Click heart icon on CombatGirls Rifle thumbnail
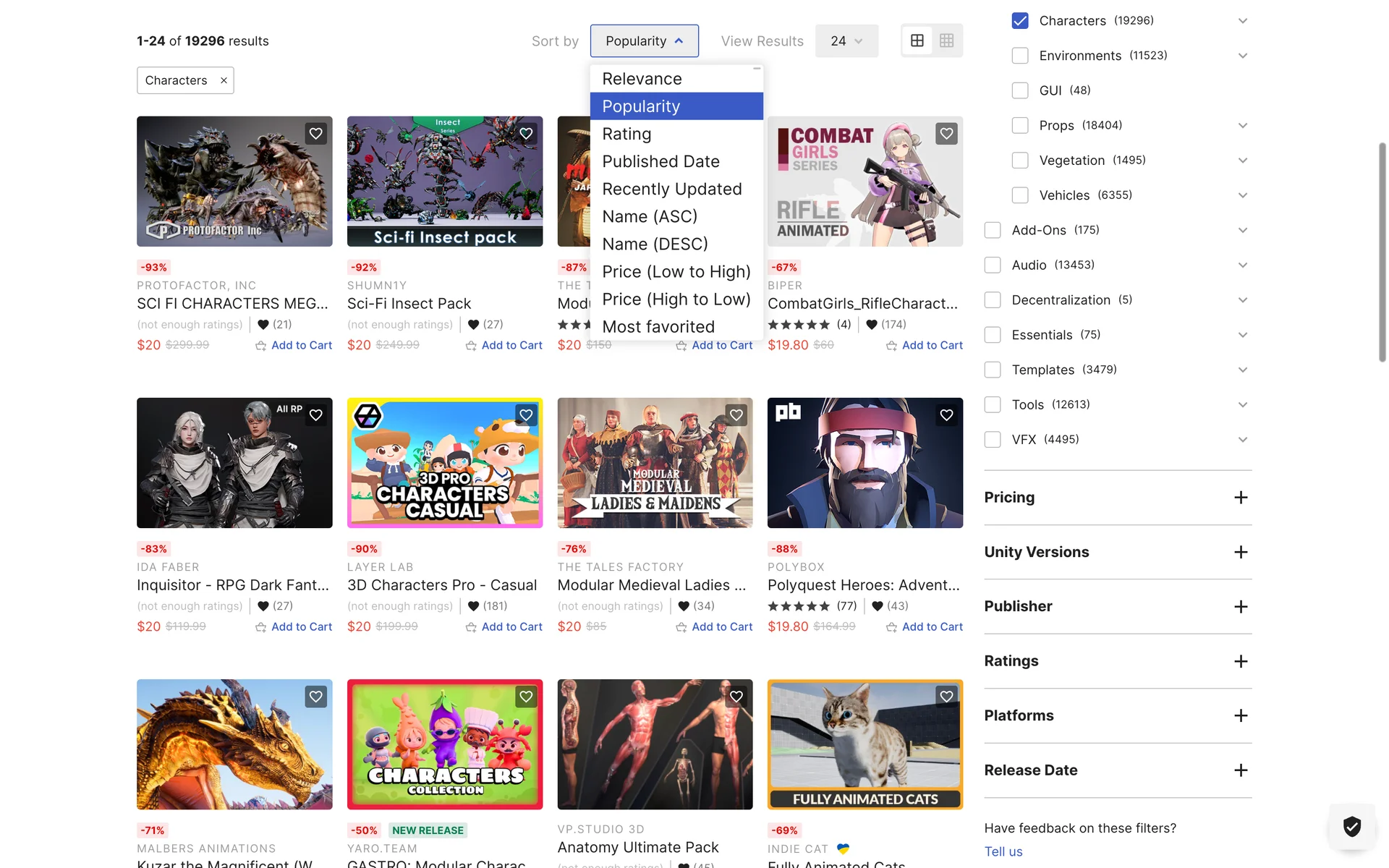1389x868 pixels. (946, 134)
